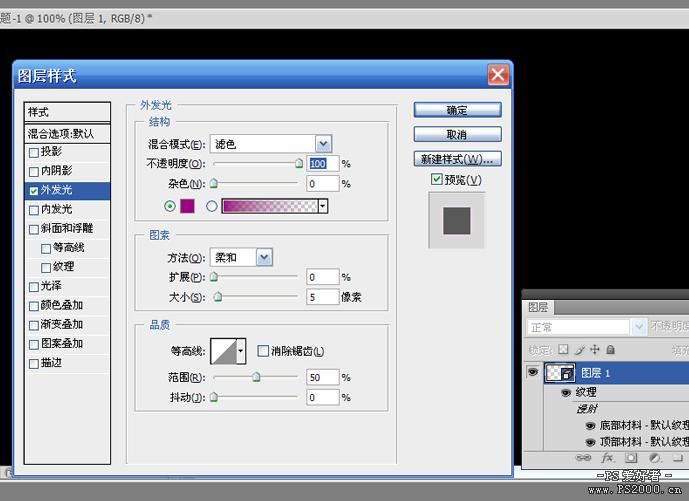
Task: Add a layer mask icon
Action: (631, 458)
